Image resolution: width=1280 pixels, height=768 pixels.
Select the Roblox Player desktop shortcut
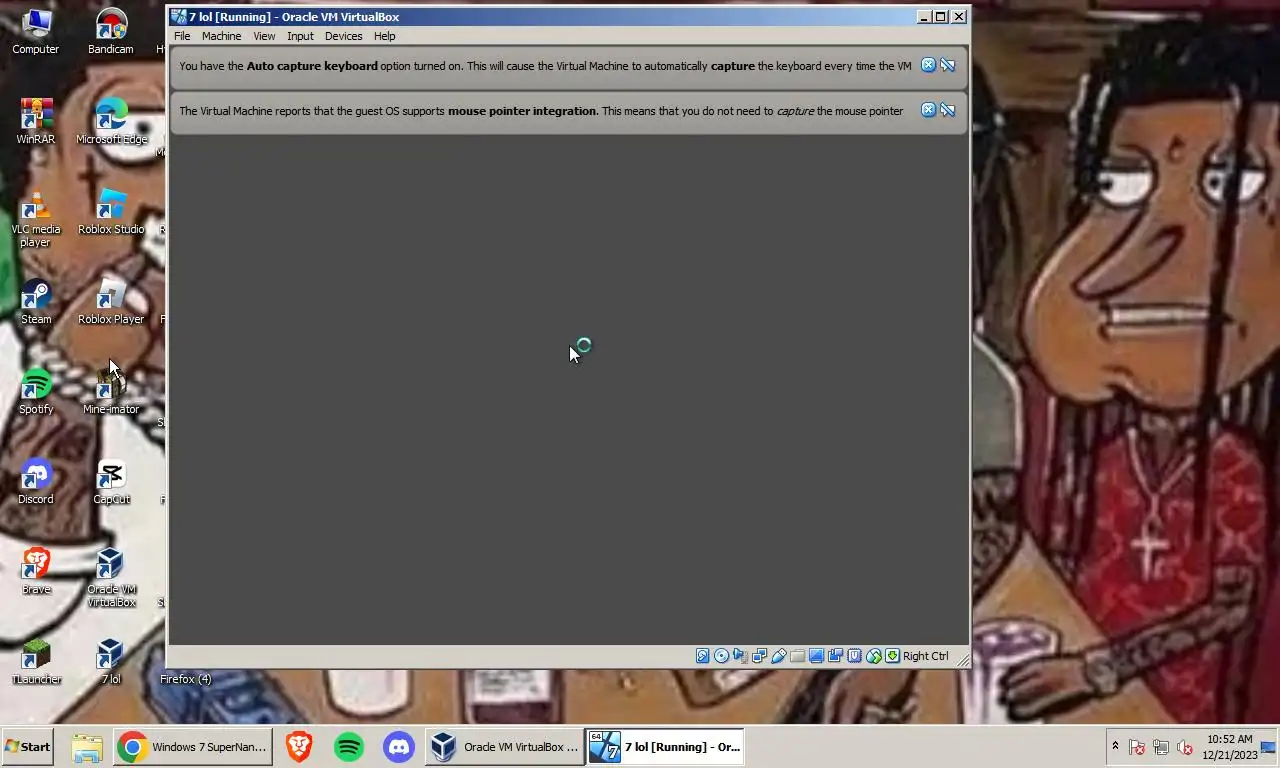tap(111, 302)
